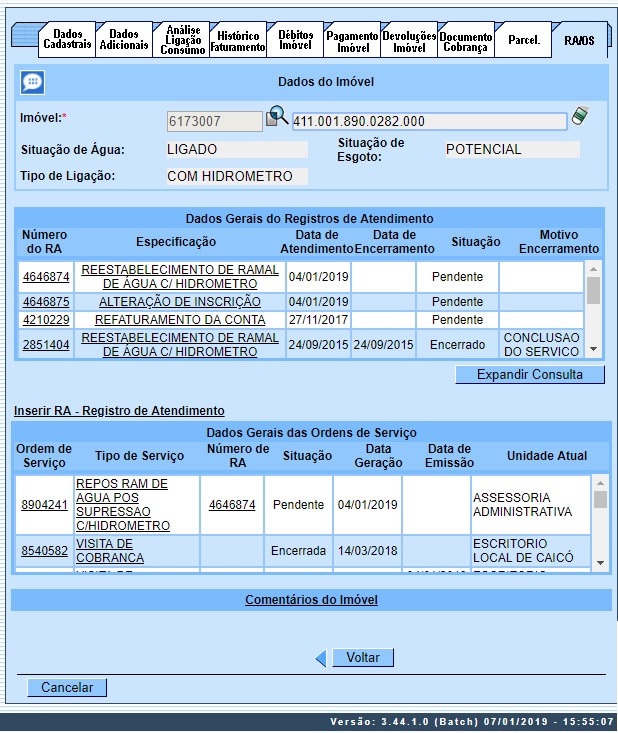Open the Histórico Faturamento tab
Screen dimensions: 618x733
tap(238, 41)
